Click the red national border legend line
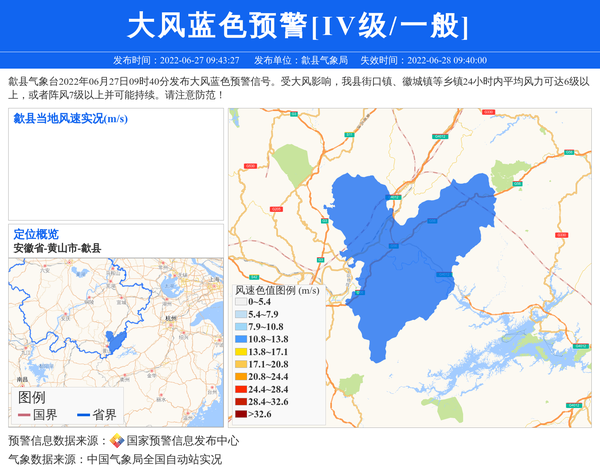The width and height of the screenshot is (600, 471). (25, 415)
